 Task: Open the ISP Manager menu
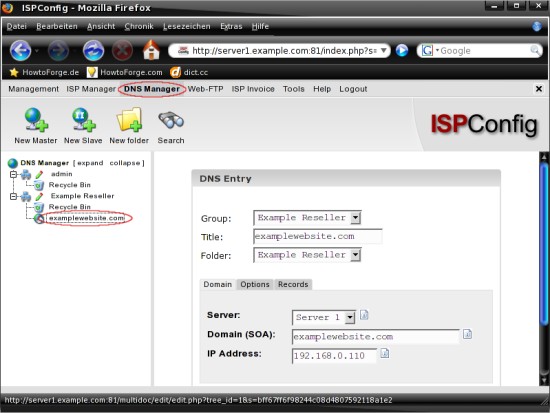tap(91, 89)
